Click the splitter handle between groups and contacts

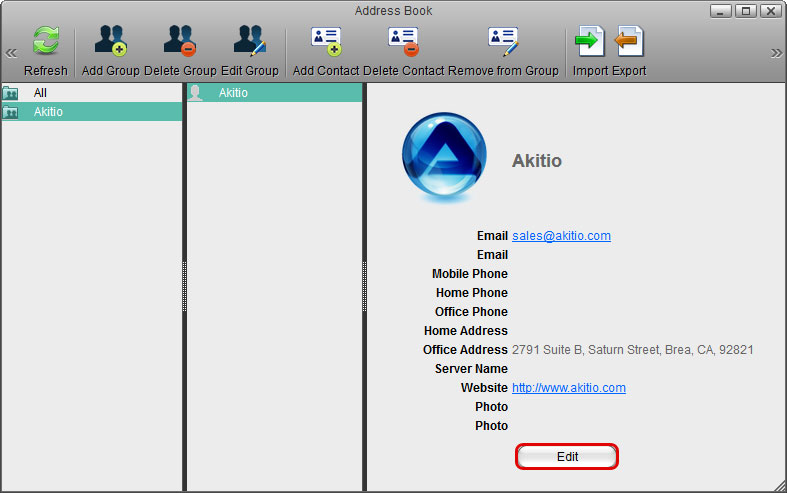[x=184, y=286]
